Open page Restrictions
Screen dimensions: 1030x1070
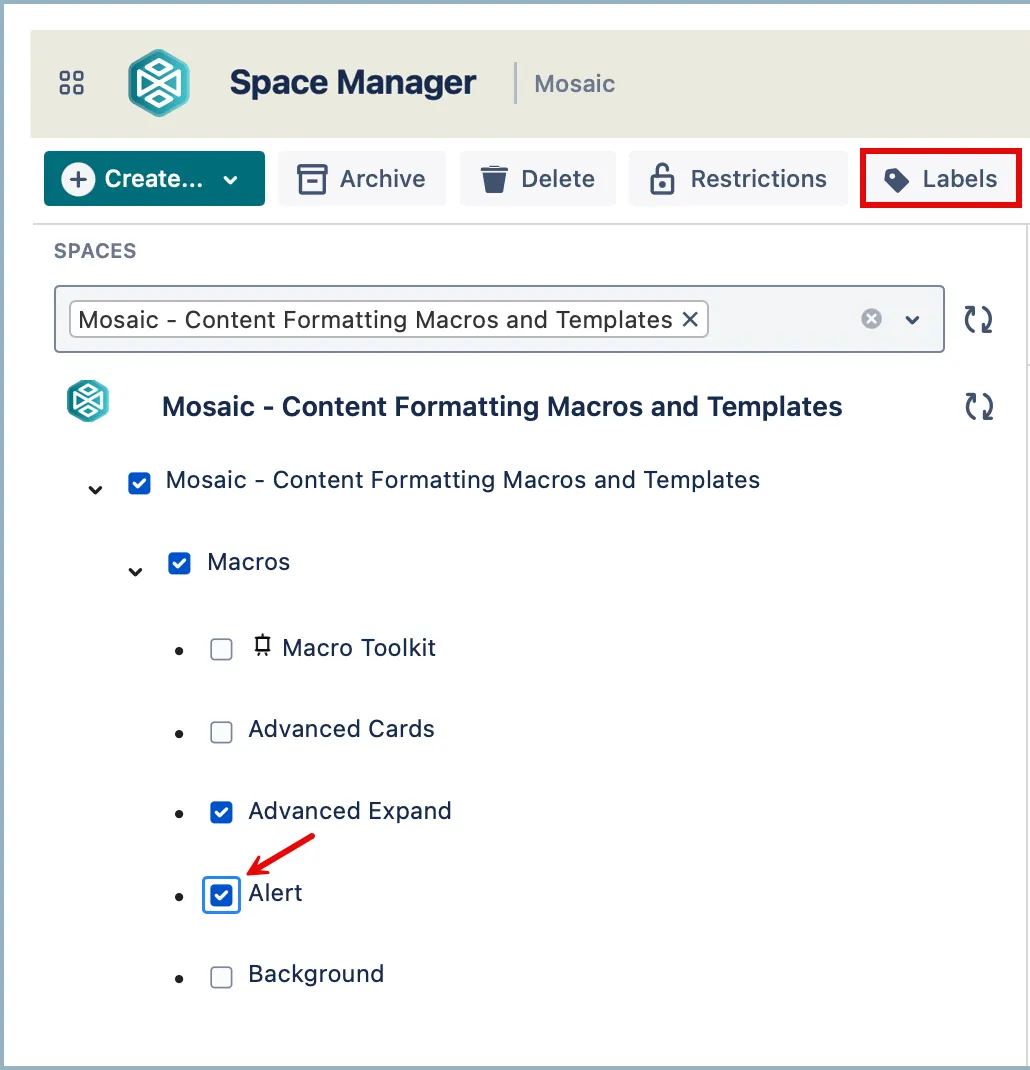(x=738, y=179)
